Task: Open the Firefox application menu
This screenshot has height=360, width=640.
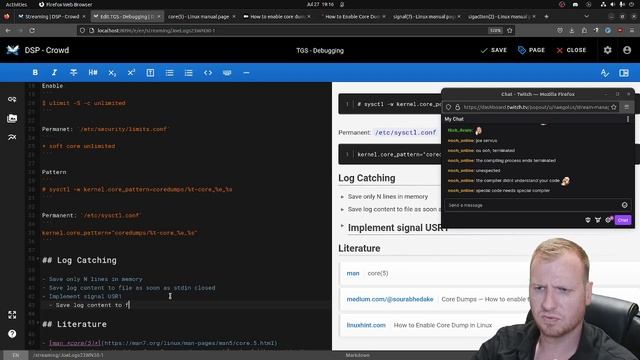Action: pyautogui.click(x=632, y=30)
